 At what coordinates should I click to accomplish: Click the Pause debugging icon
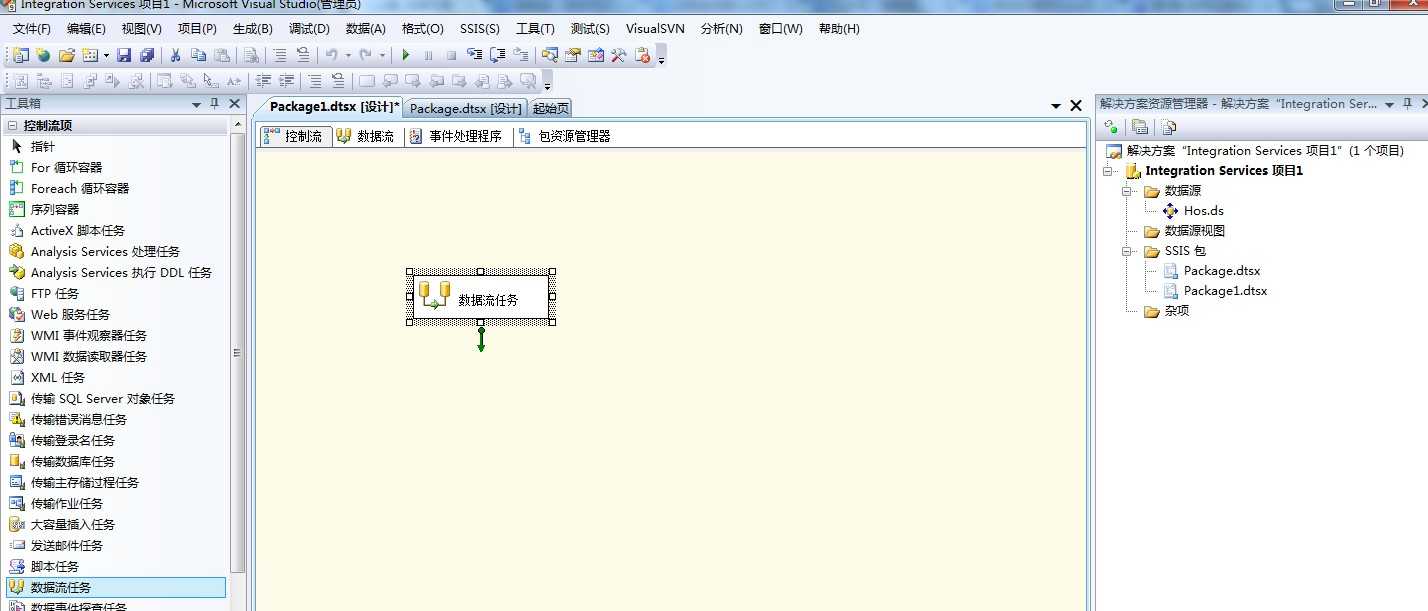pos(429,56)
